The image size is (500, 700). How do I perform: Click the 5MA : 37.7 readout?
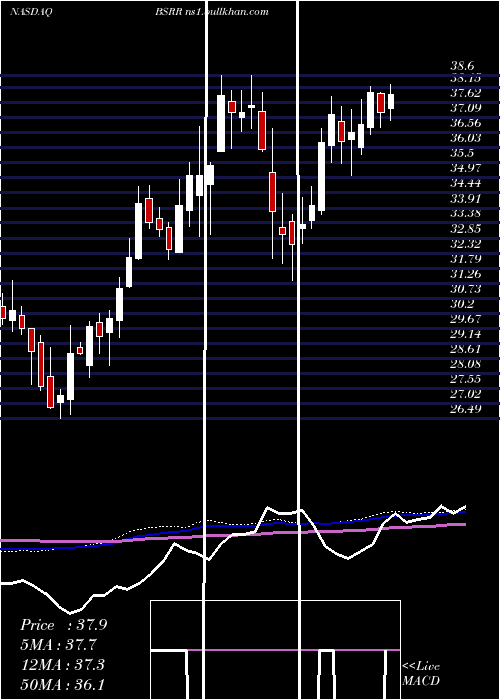tap(59, 645)
